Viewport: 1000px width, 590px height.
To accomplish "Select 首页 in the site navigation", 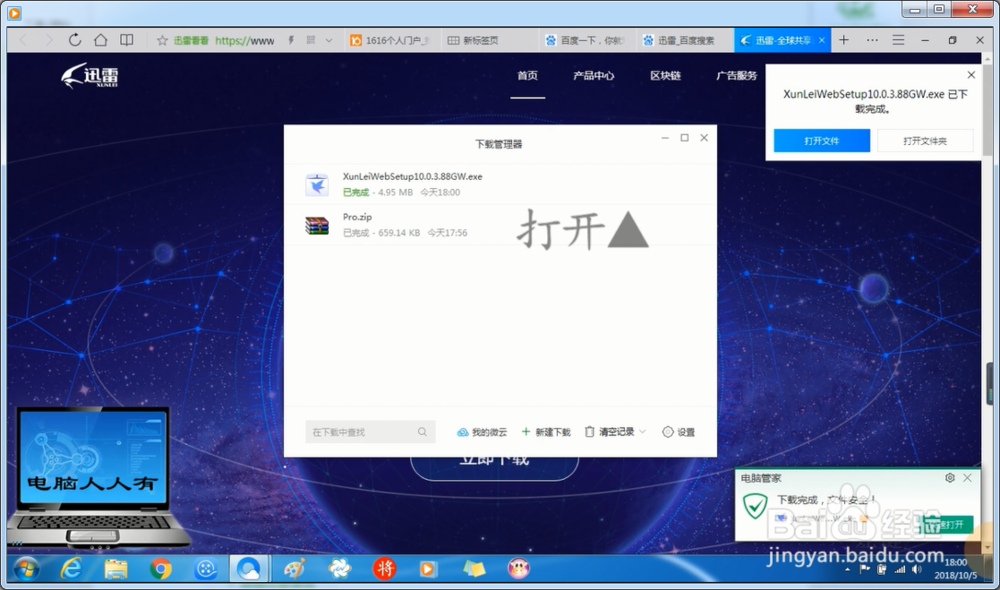I will [527, 75].
